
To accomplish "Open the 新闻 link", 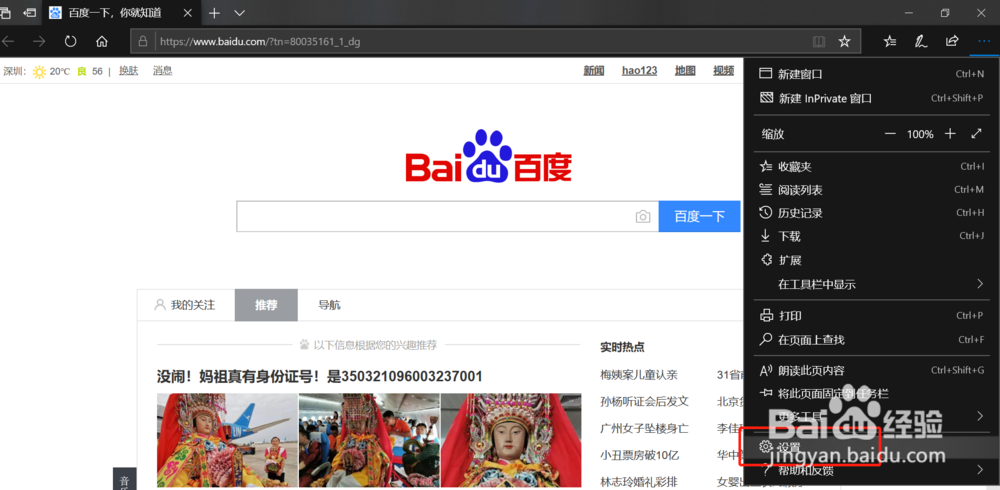I will [x=594, y=71].
